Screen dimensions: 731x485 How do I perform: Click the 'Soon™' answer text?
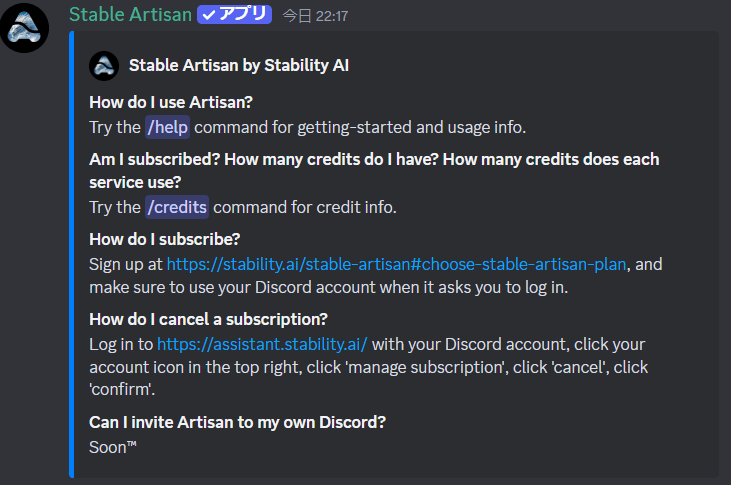click(113, 447)
